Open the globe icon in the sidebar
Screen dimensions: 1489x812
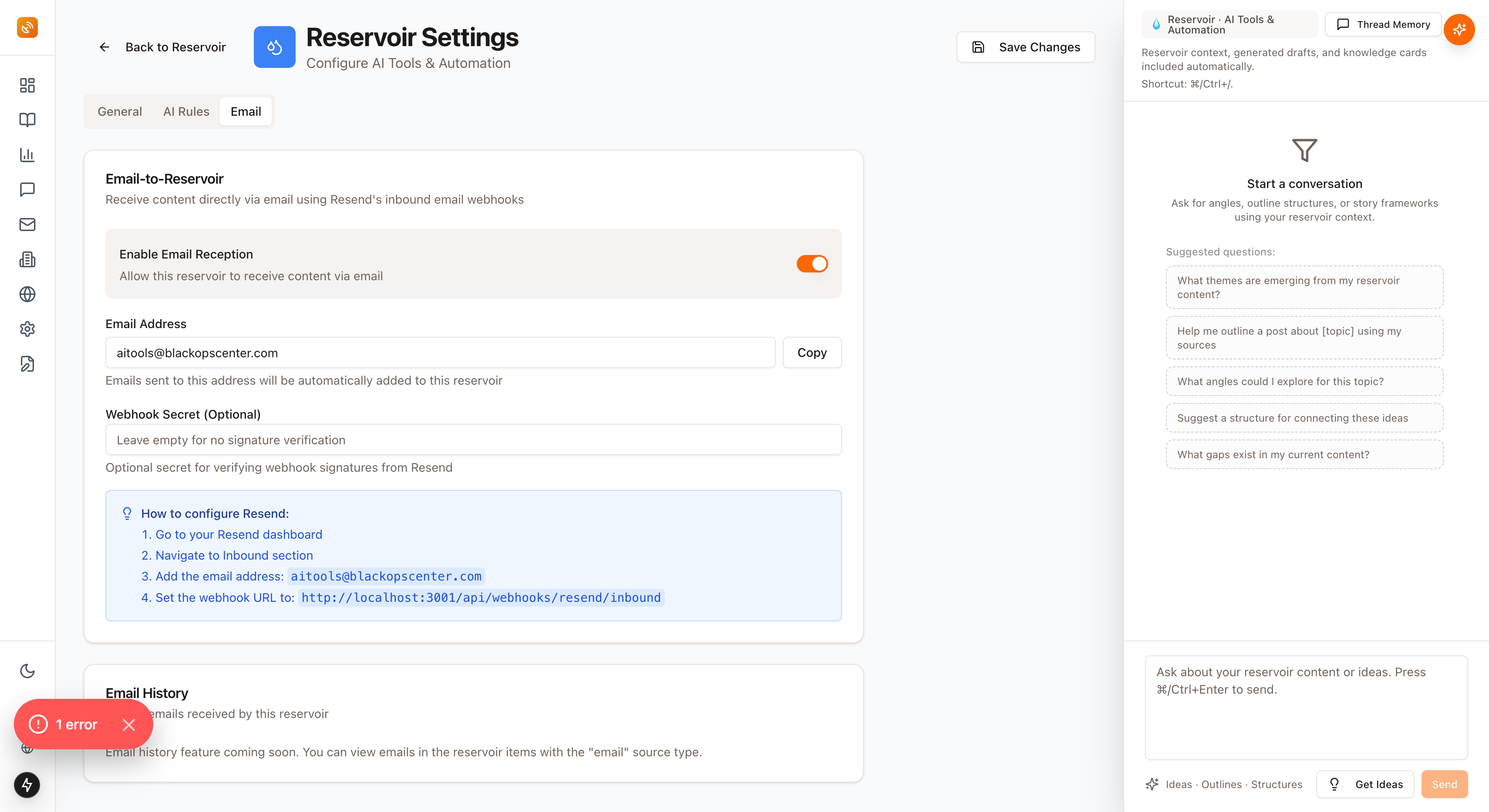pos(27,295)
